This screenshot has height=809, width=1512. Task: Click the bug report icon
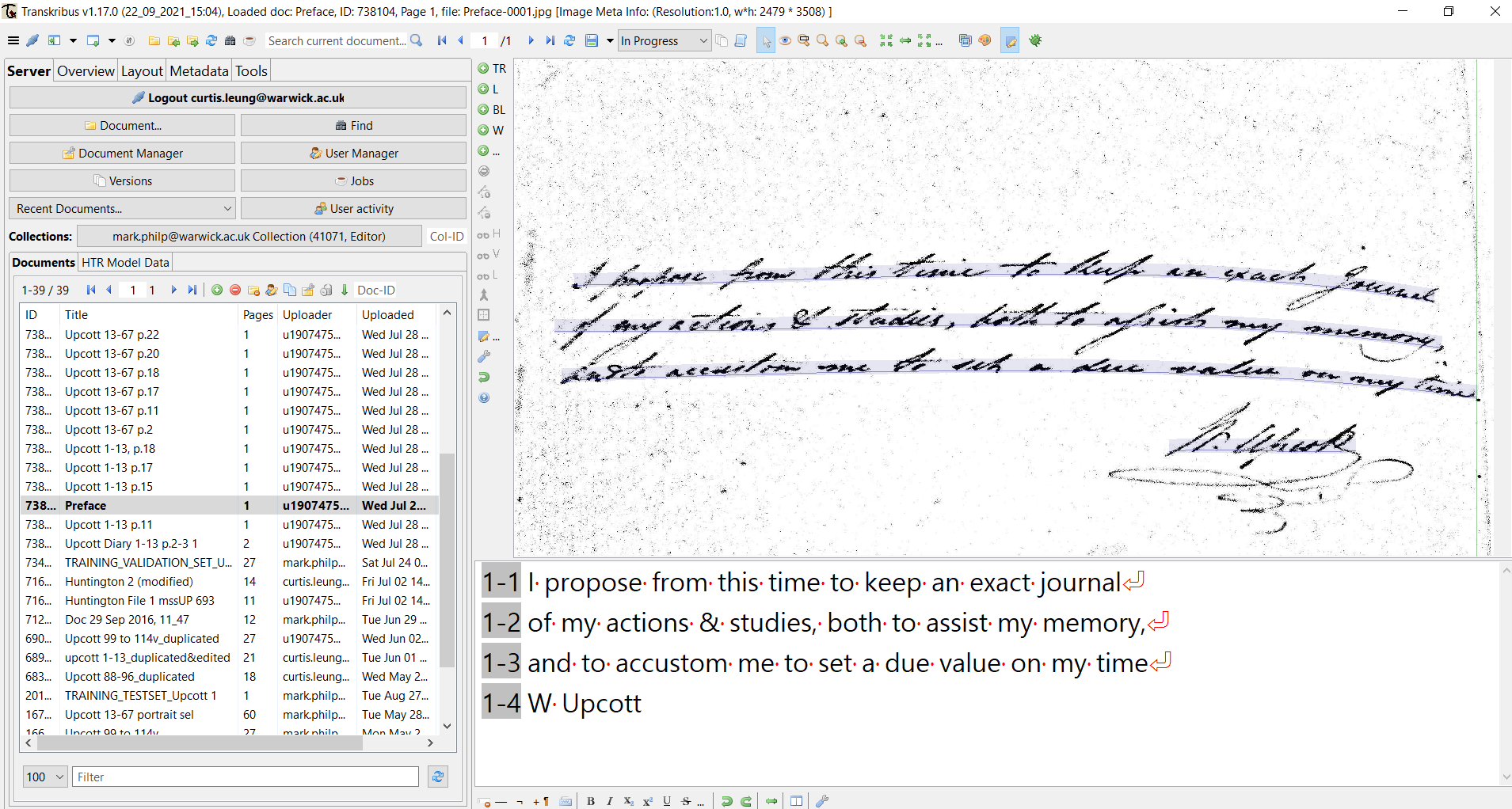coord(1035,40)
